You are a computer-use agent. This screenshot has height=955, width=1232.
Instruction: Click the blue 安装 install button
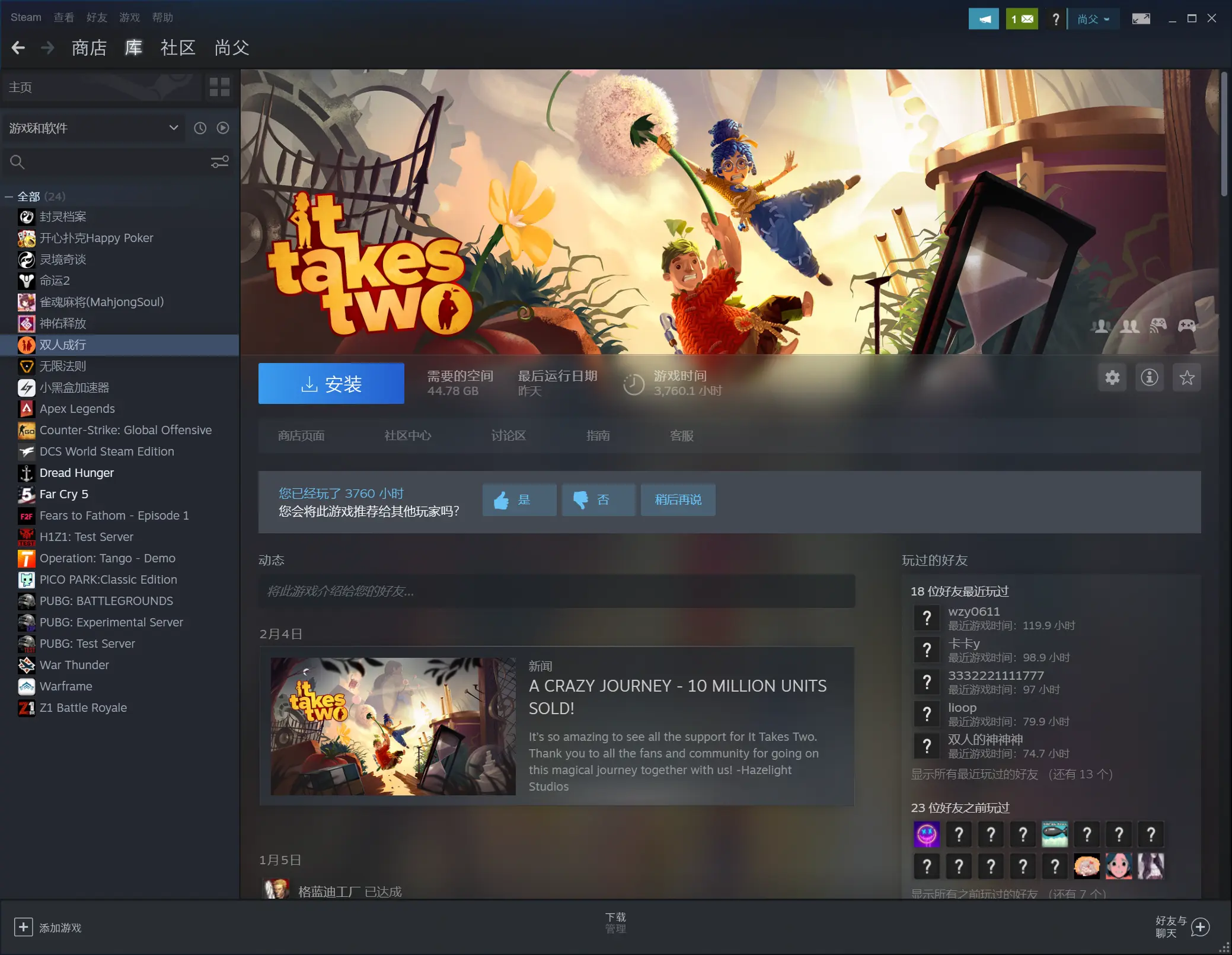[x=331, y=384]
